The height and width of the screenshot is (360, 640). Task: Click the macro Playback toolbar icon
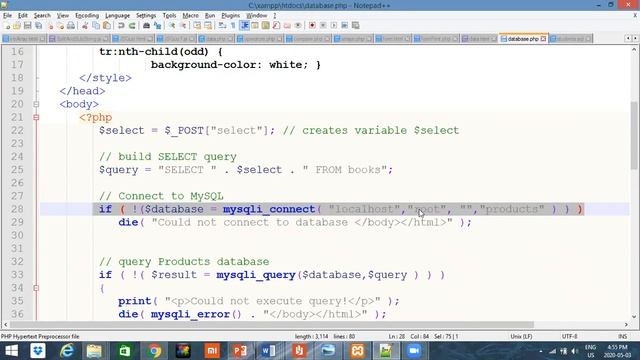point(334,26)
